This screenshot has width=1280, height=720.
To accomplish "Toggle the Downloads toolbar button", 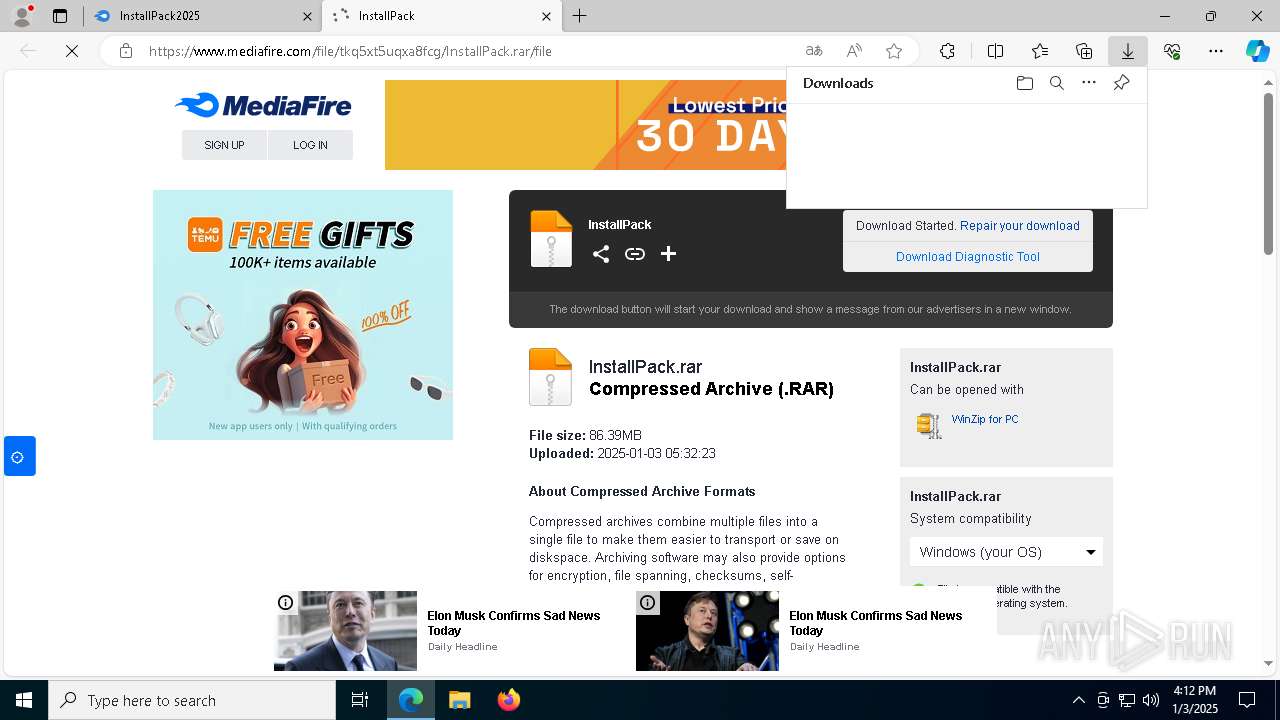I will click(x=1128, y=51).
